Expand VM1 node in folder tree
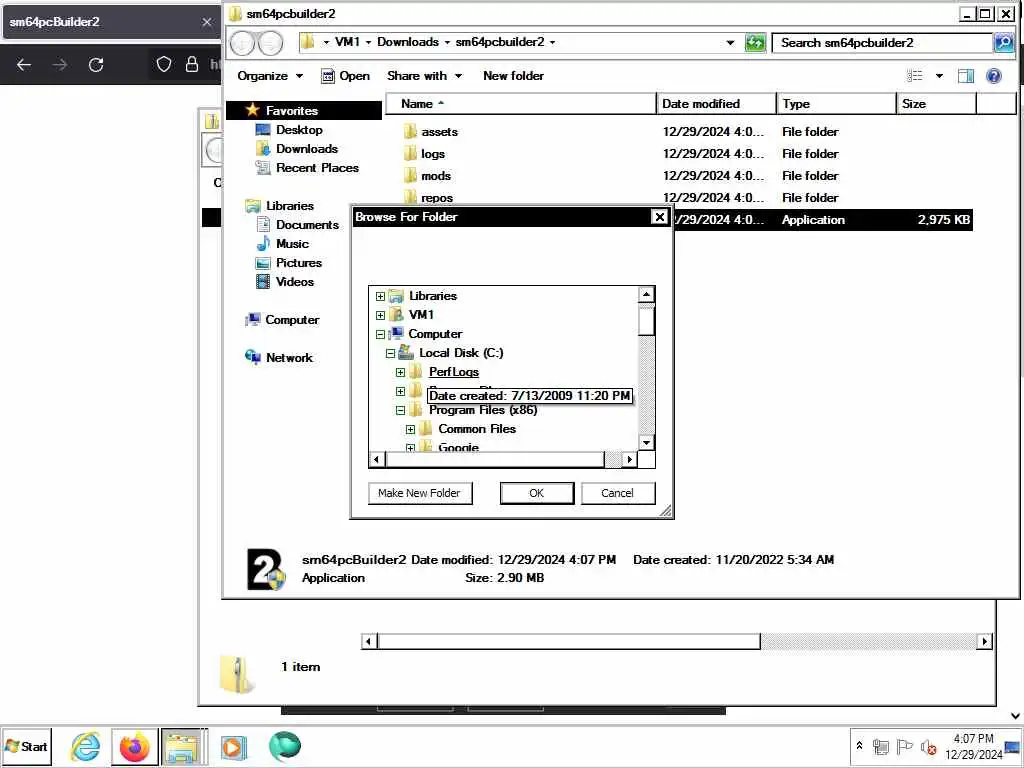The image size is (1024, 768). click(380, 315)
